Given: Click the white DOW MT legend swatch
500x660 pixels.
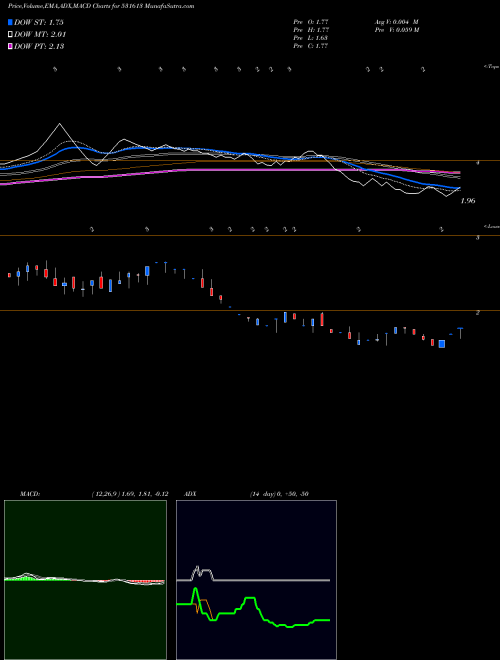Looking at the screenshot, I should click(x=10, y=34).
